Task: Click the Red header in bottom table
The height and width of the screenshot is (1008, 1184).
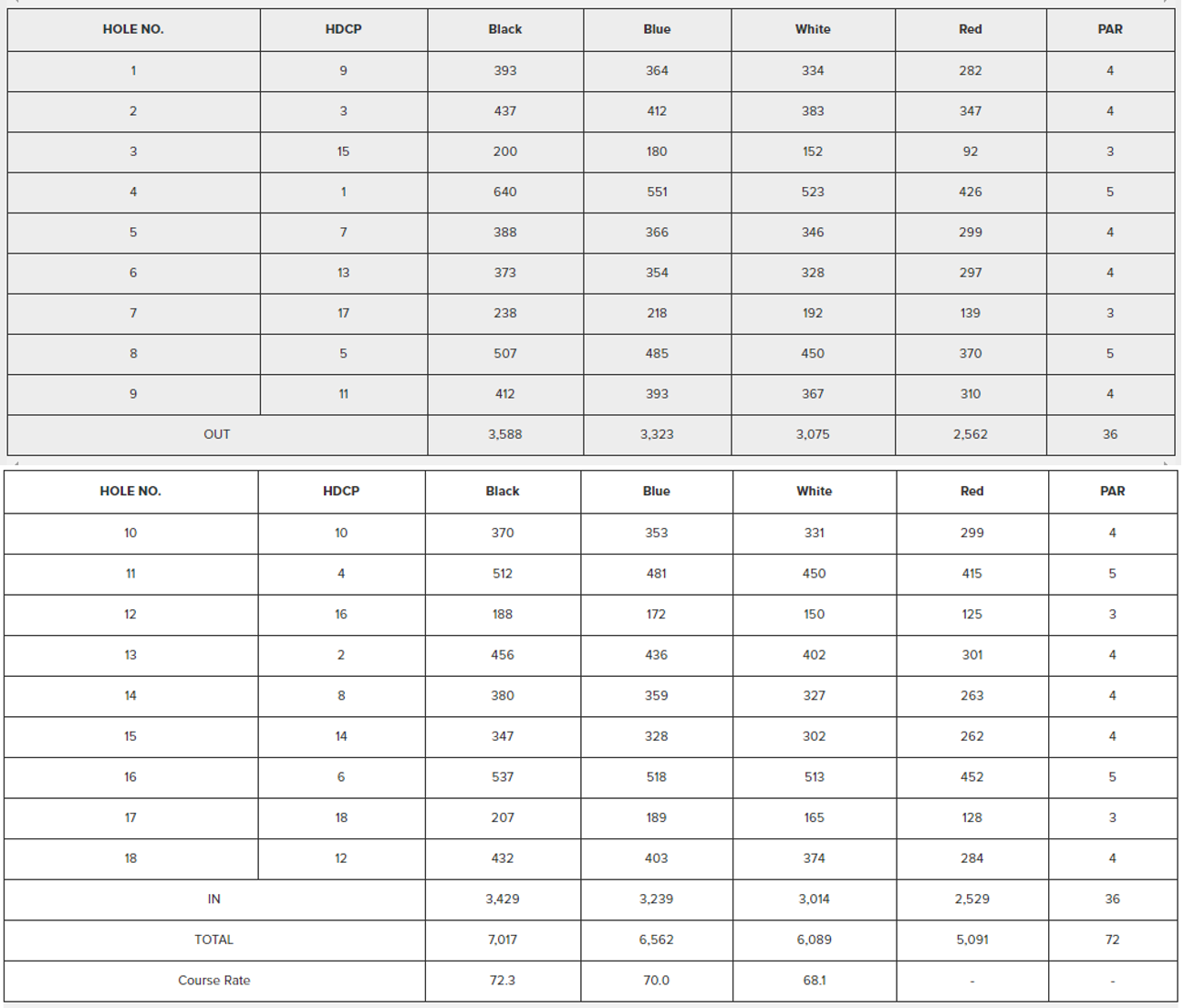Action: click(x=971, y=491)
